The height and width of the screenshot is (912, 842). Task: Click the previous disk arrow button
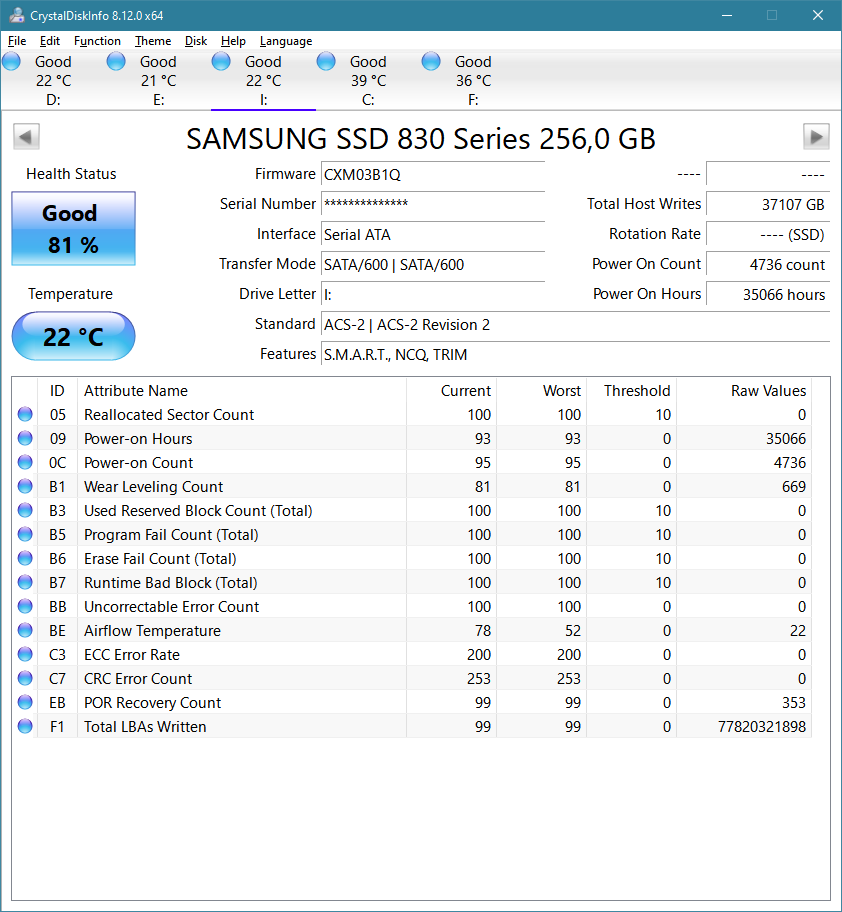point(26,137)
